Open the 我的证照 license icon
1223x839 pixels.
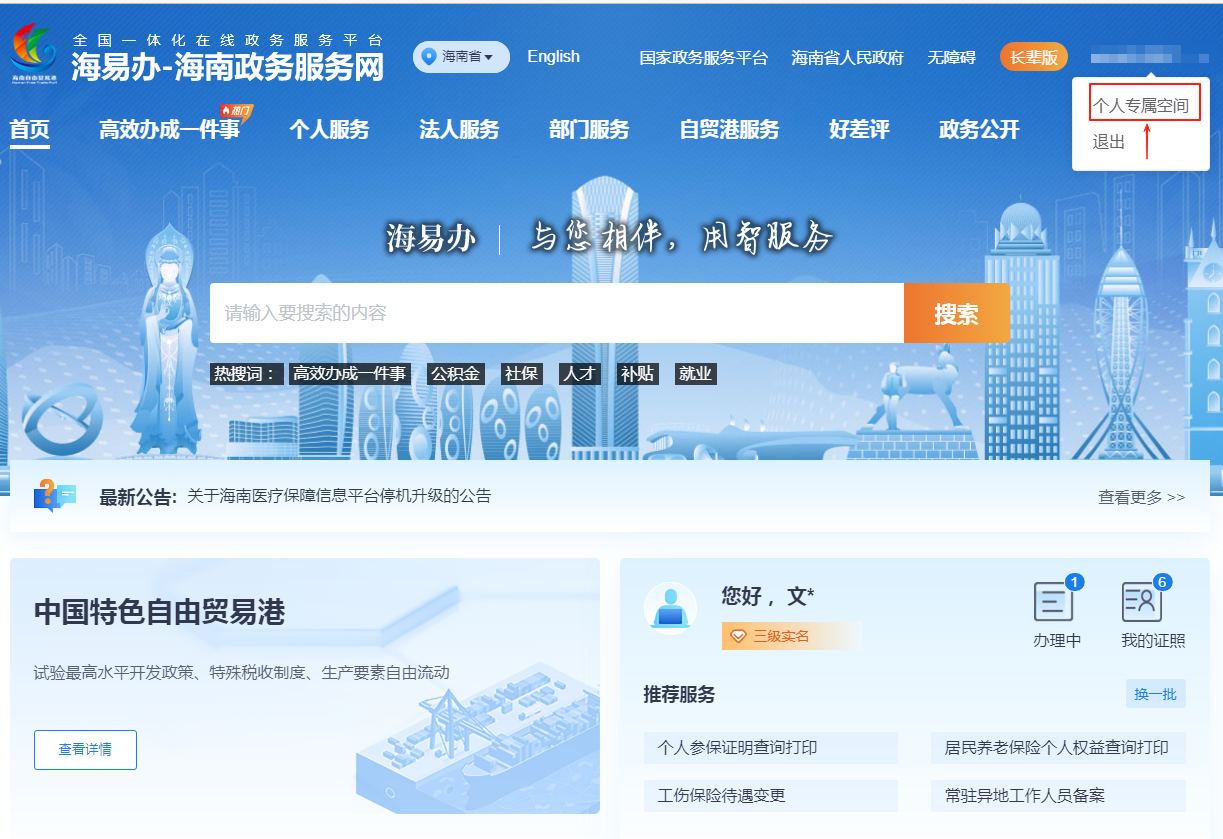[x=1142, y=601]
